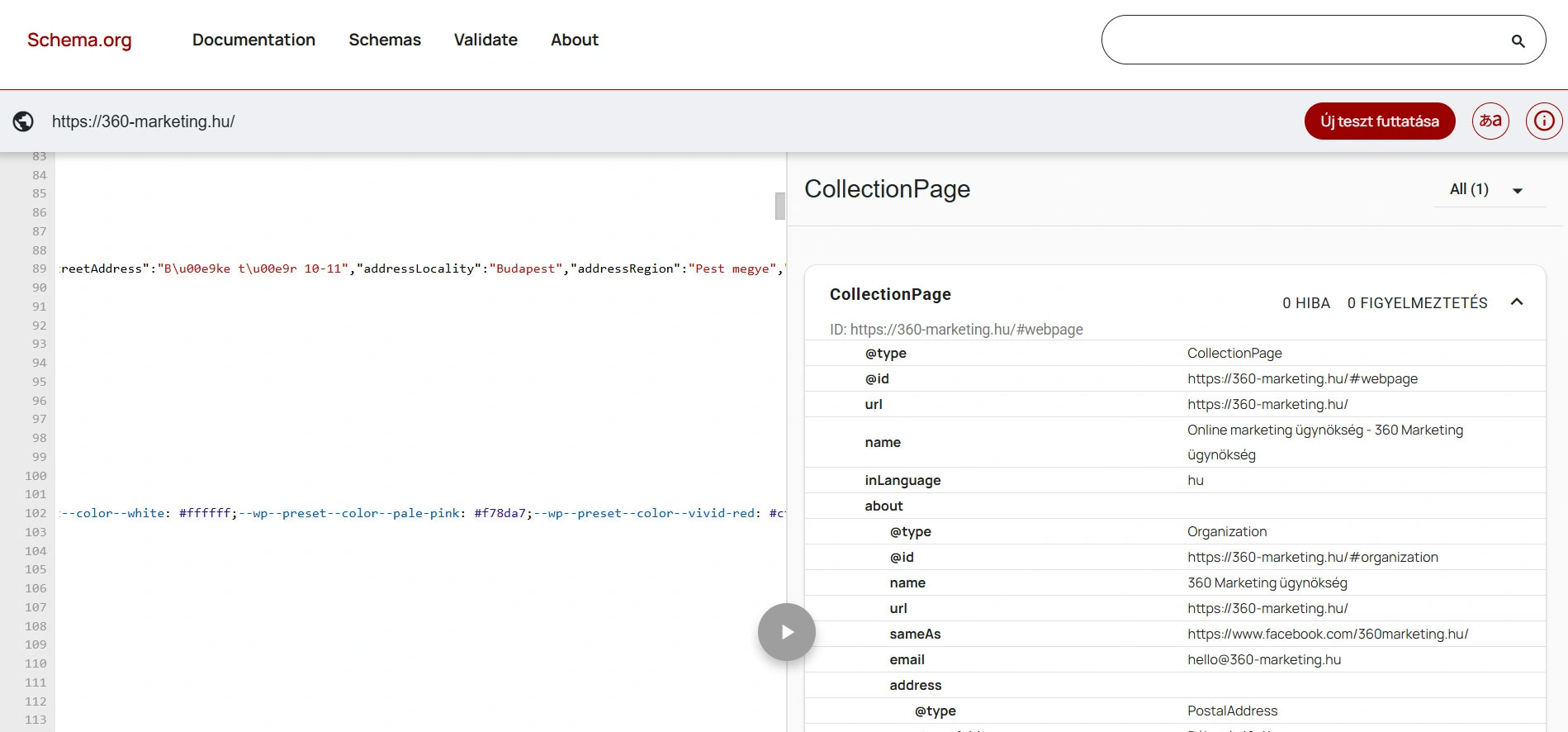
Task: Open the info circle icon
Action: point(1544,121)
